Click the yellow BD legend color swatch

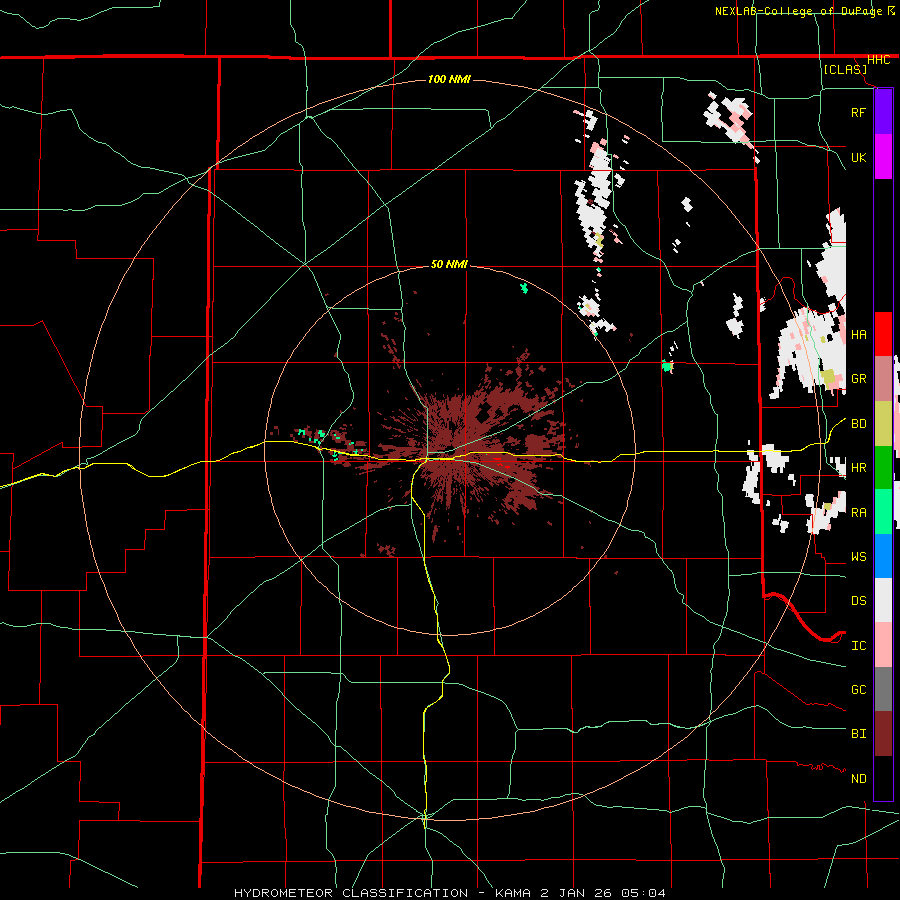[x=883, y=423]
